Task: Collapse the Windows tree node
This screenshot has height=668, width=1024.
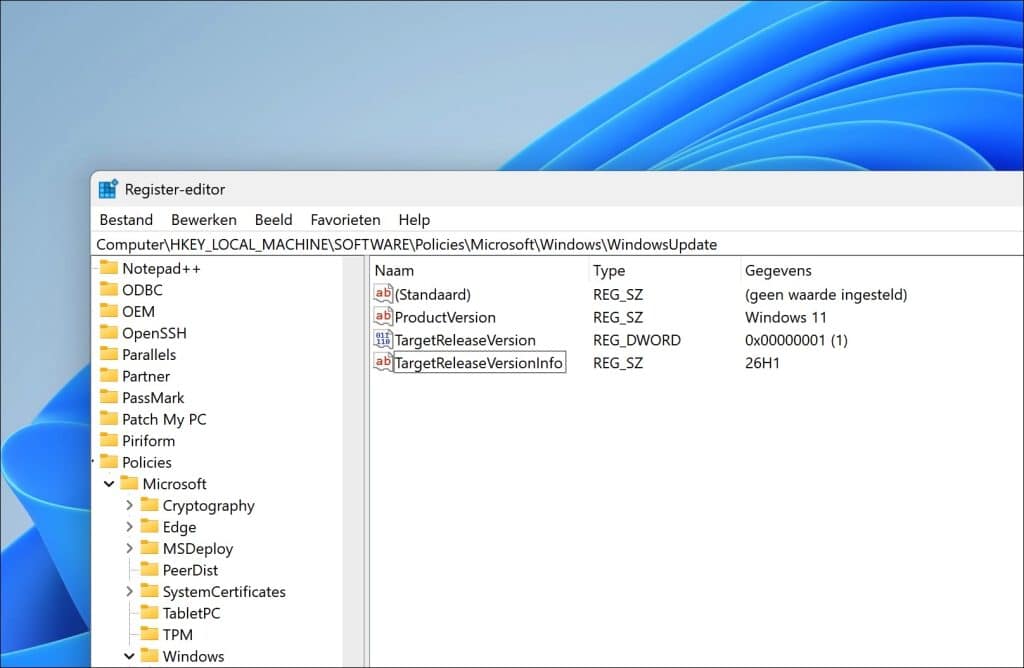Action: pyautogui.click(x=129, y=656)
